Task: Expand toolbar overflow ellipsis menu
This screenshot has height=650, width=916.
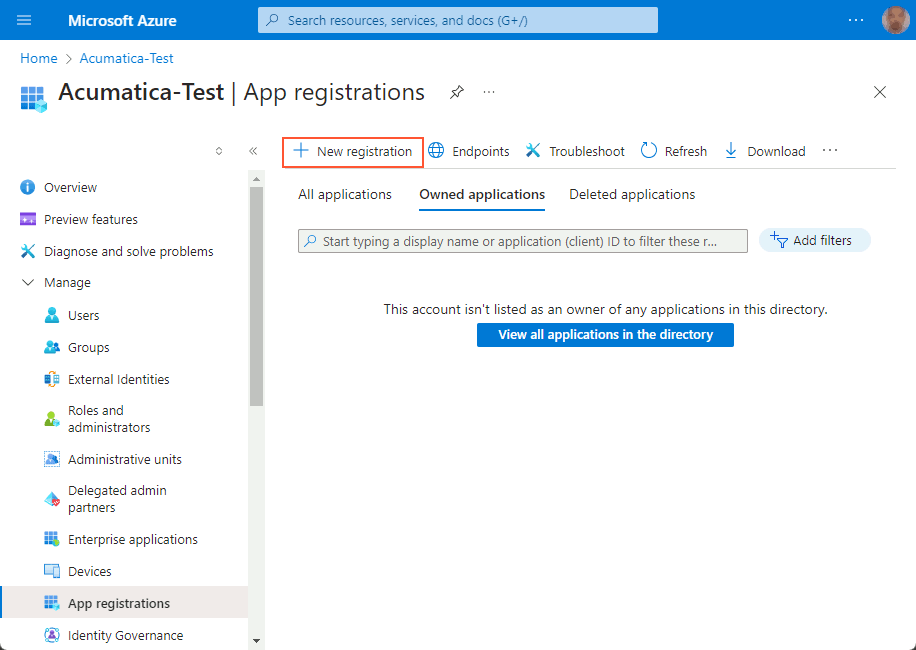Action: 829,151
